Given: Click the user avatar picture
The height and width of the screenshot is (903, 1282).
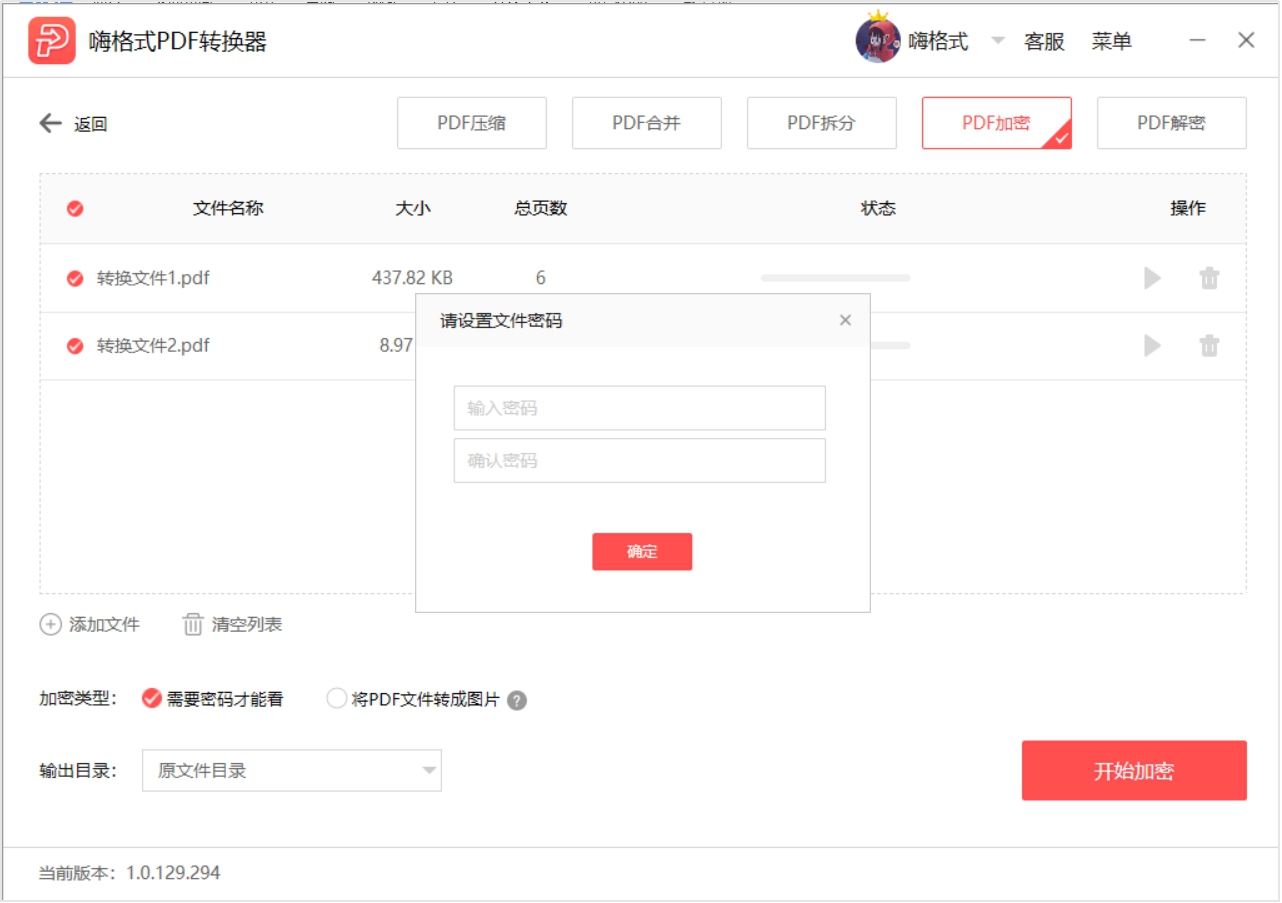Looking at the screenshot, I should tap(878, 42).
